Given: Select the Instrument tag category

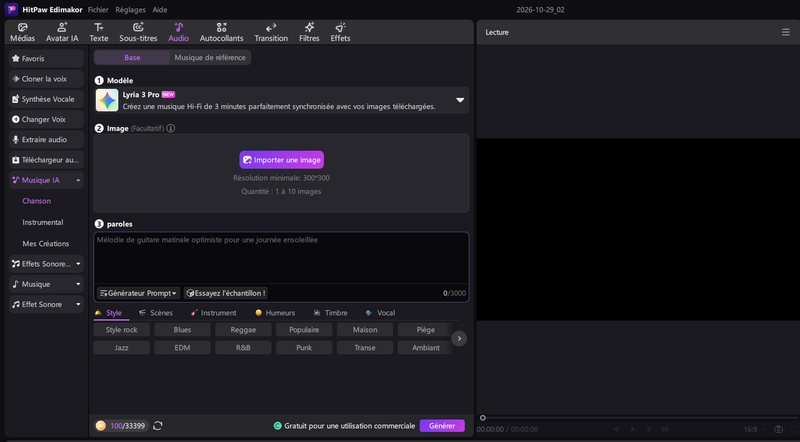Looking at the screenshot, I should pos(213,313).
